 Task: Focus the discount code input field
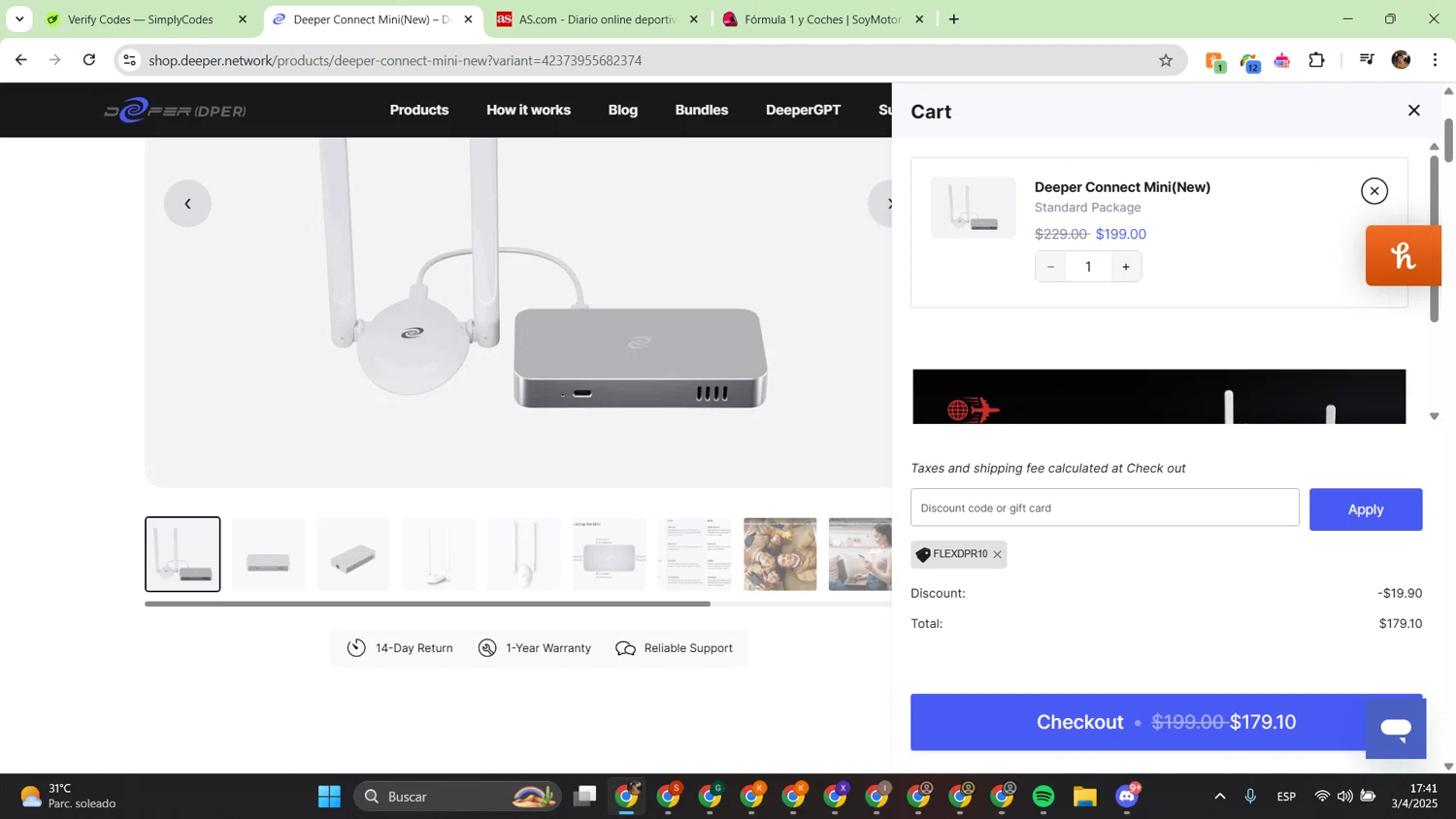1105,508
